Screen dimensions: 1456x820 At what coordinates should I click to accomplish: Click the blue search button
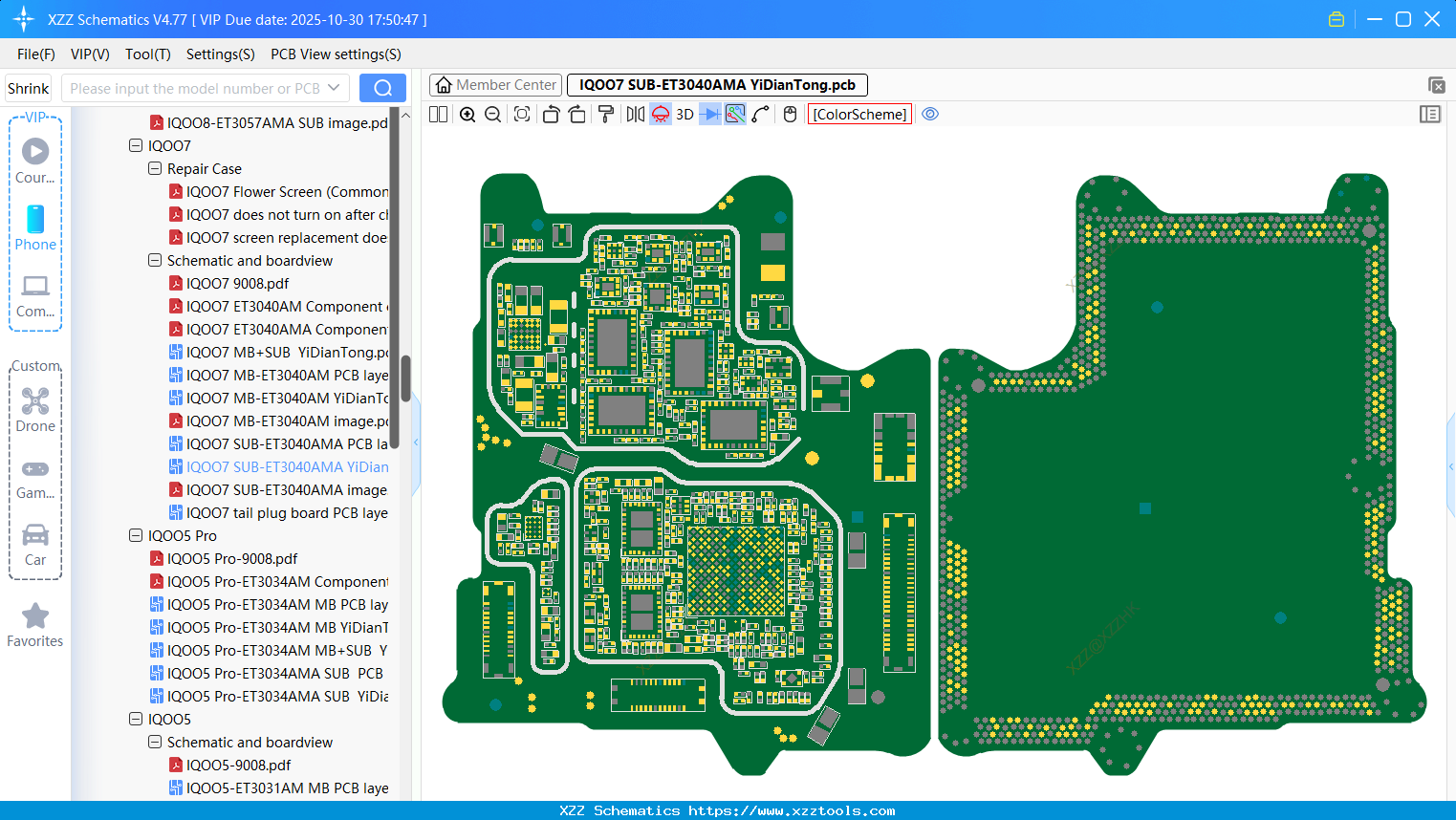[x=382, y=88]
